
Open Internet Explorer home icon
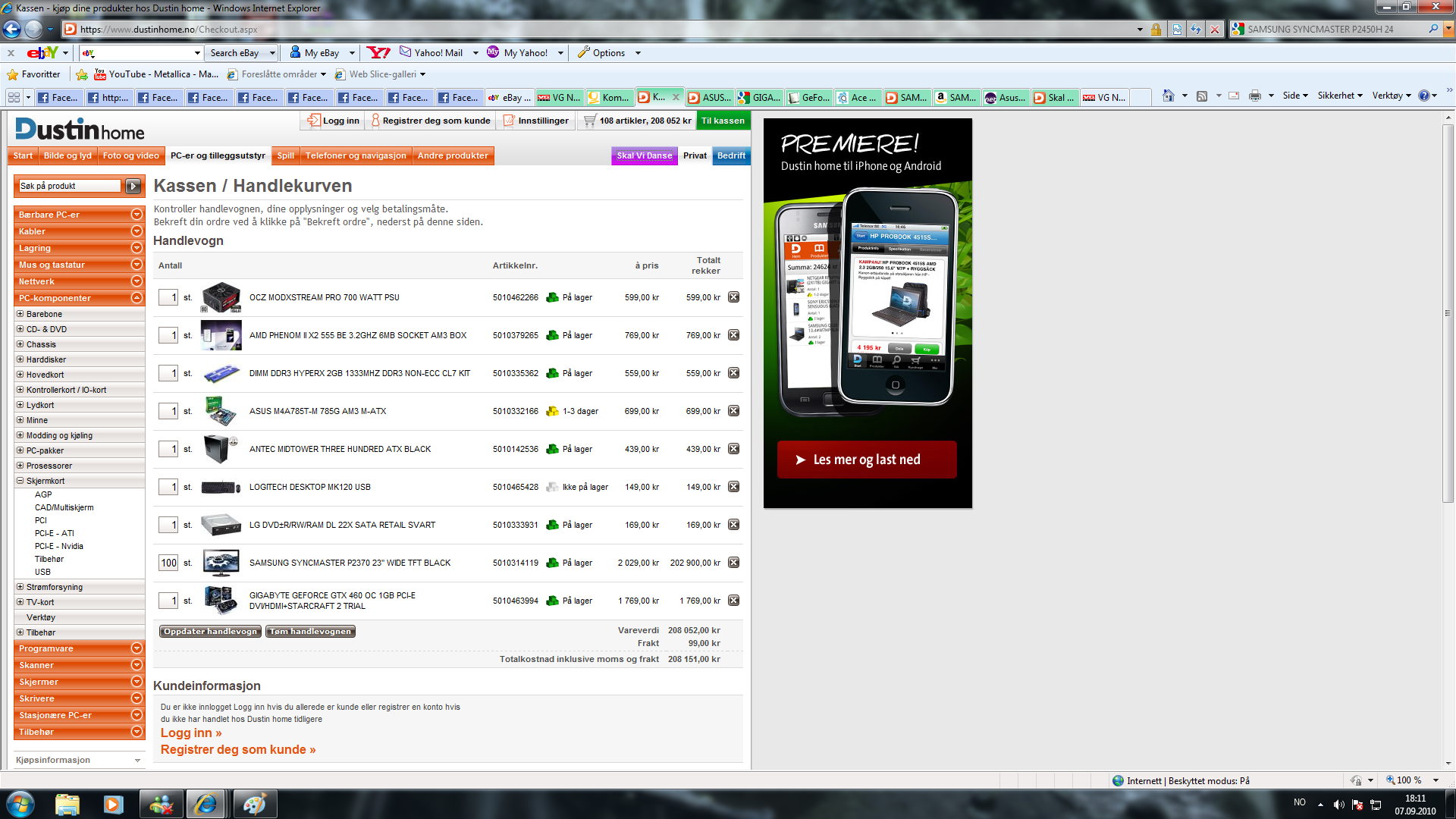click(1169, 96)
